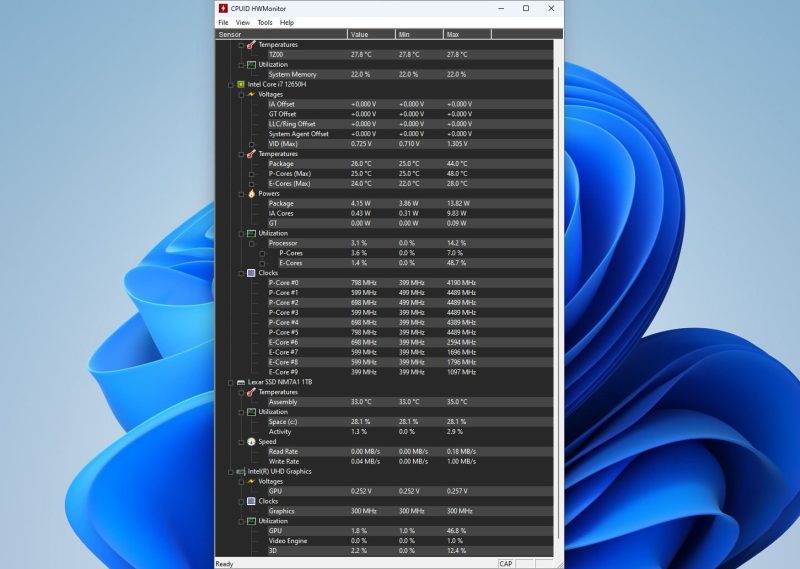Click the lightning icon of CPU Voltages
800x569 pixels.
click(x=251, y=94)
